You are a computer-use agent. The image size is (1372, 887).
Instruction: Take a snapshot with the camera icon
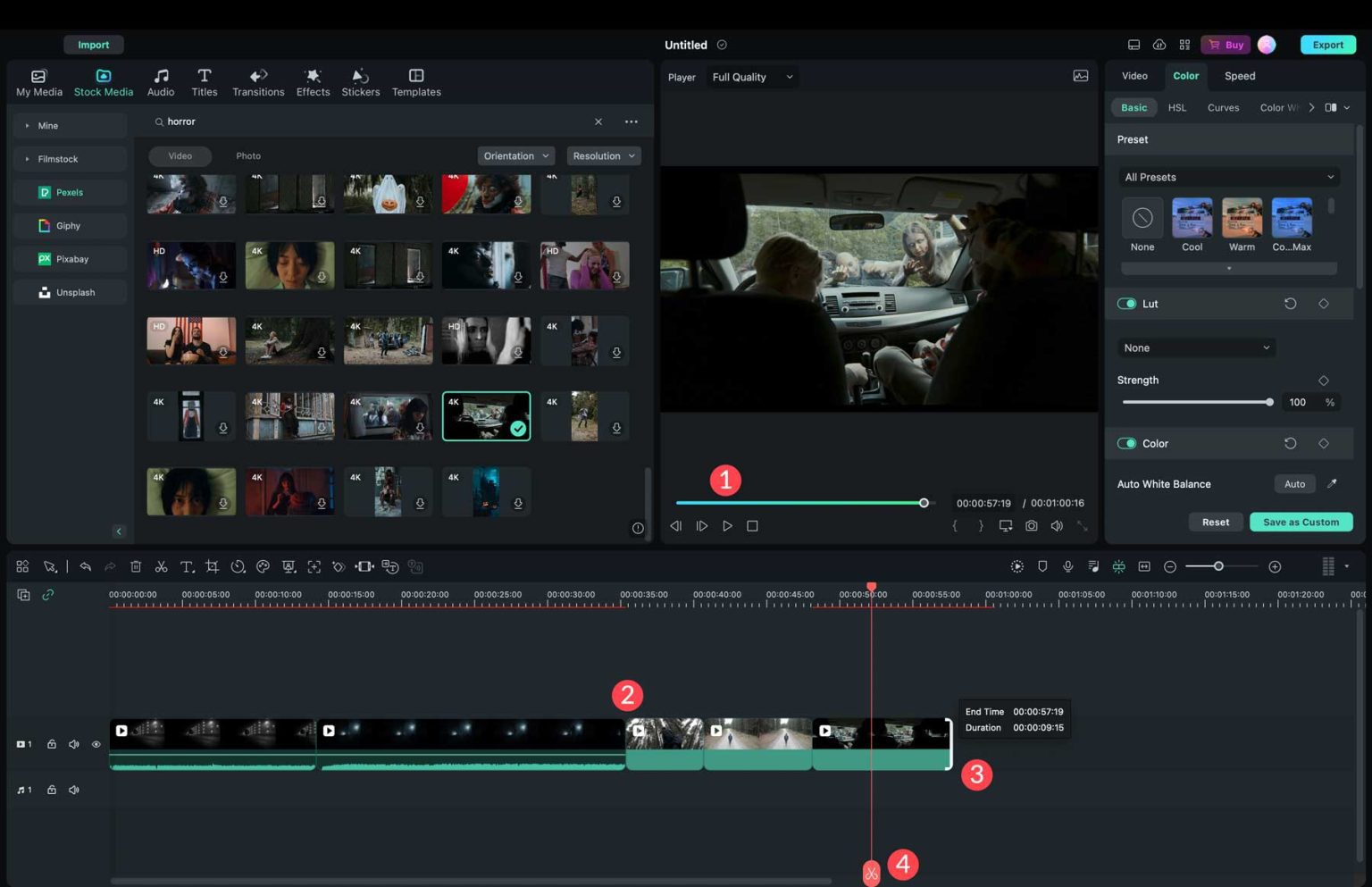coord(1031,526)
